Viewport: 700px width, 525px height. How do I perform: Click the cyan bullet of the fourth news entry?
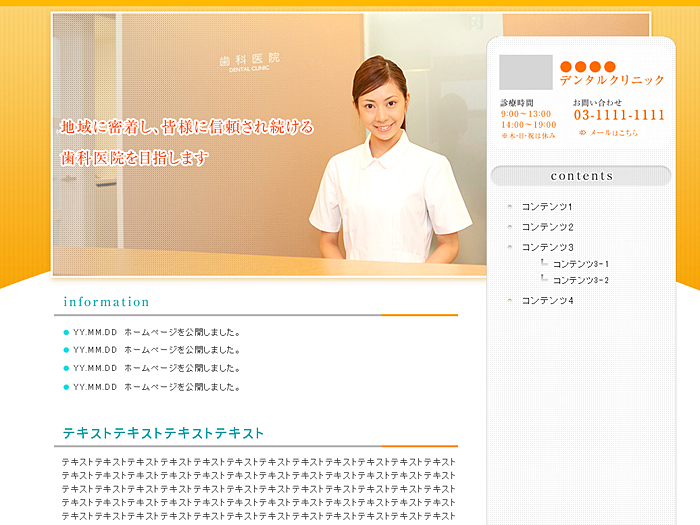tap(66, 387)
